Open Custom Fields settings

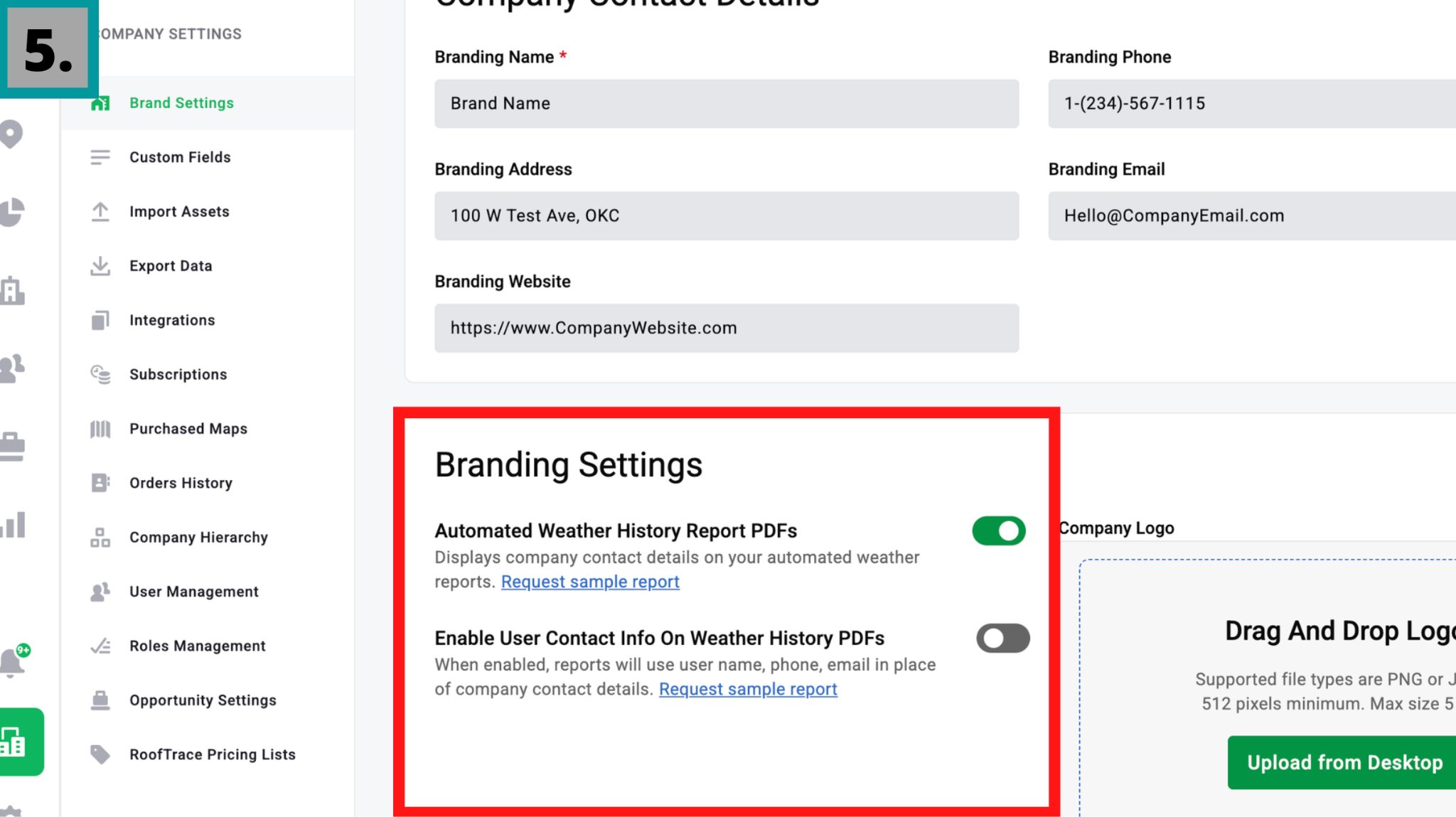click(180, 157)
